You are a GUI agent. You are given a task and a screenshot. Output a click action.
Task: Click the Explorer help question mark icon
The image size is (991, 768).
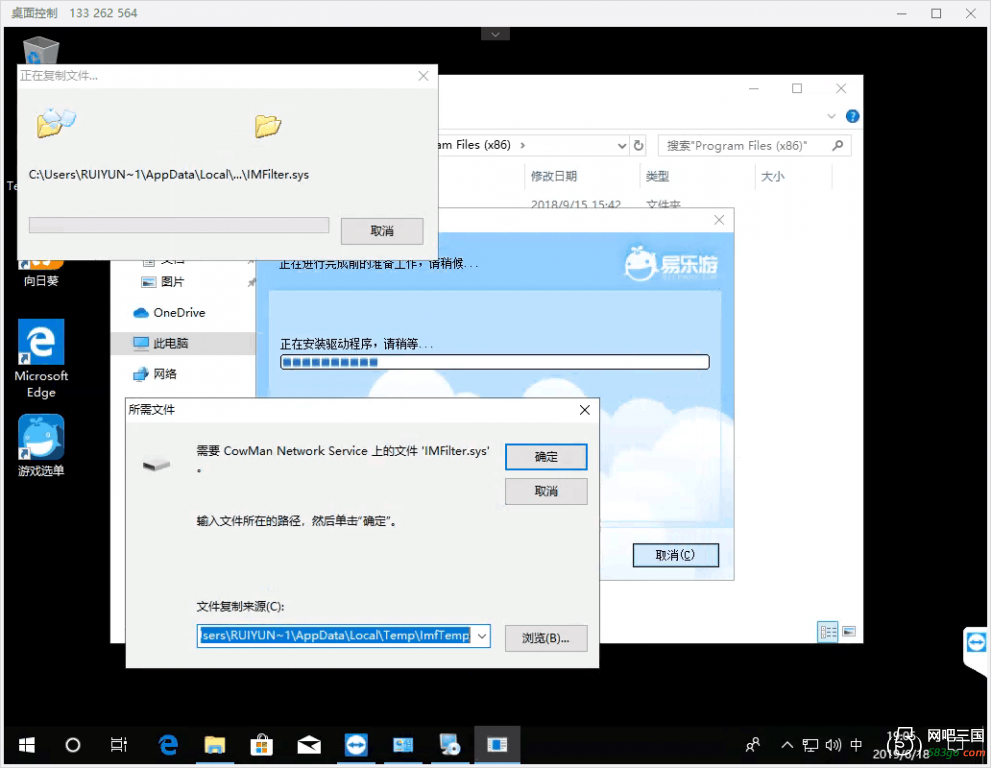852,116
